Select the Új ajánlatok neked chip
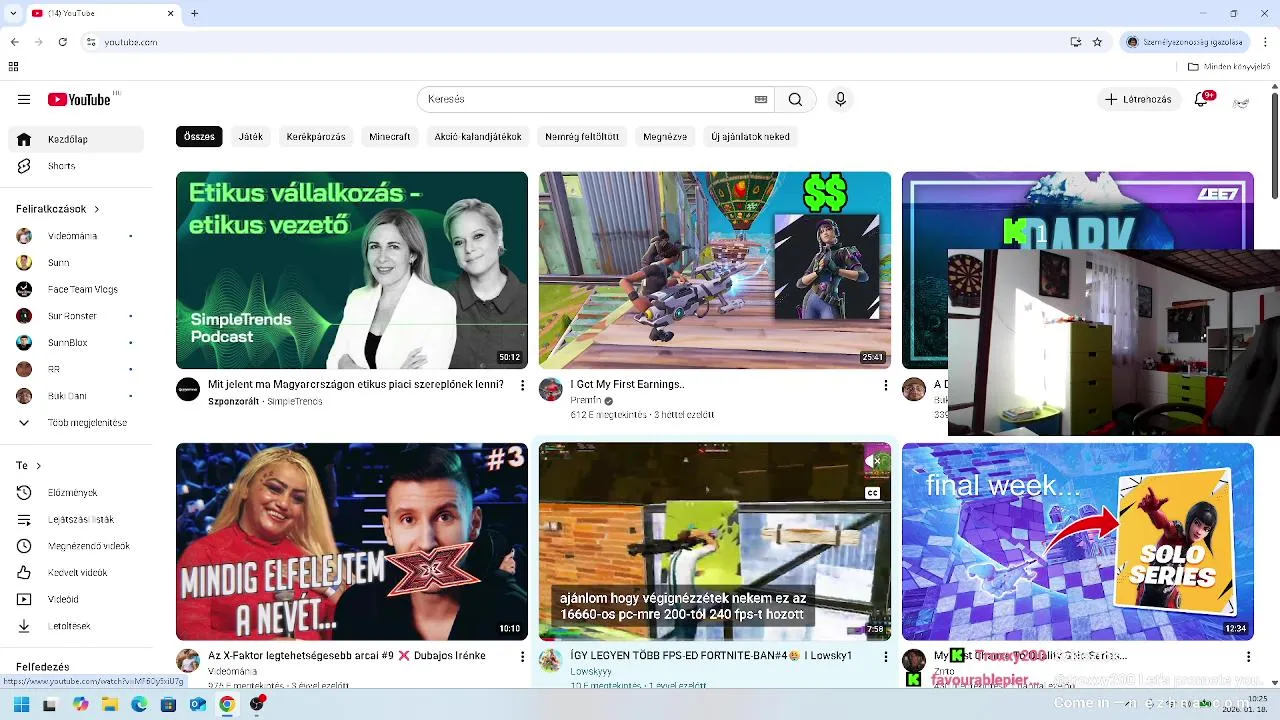Image resolution: width=1280 pixels, height=720 pixels. point(750,136)
